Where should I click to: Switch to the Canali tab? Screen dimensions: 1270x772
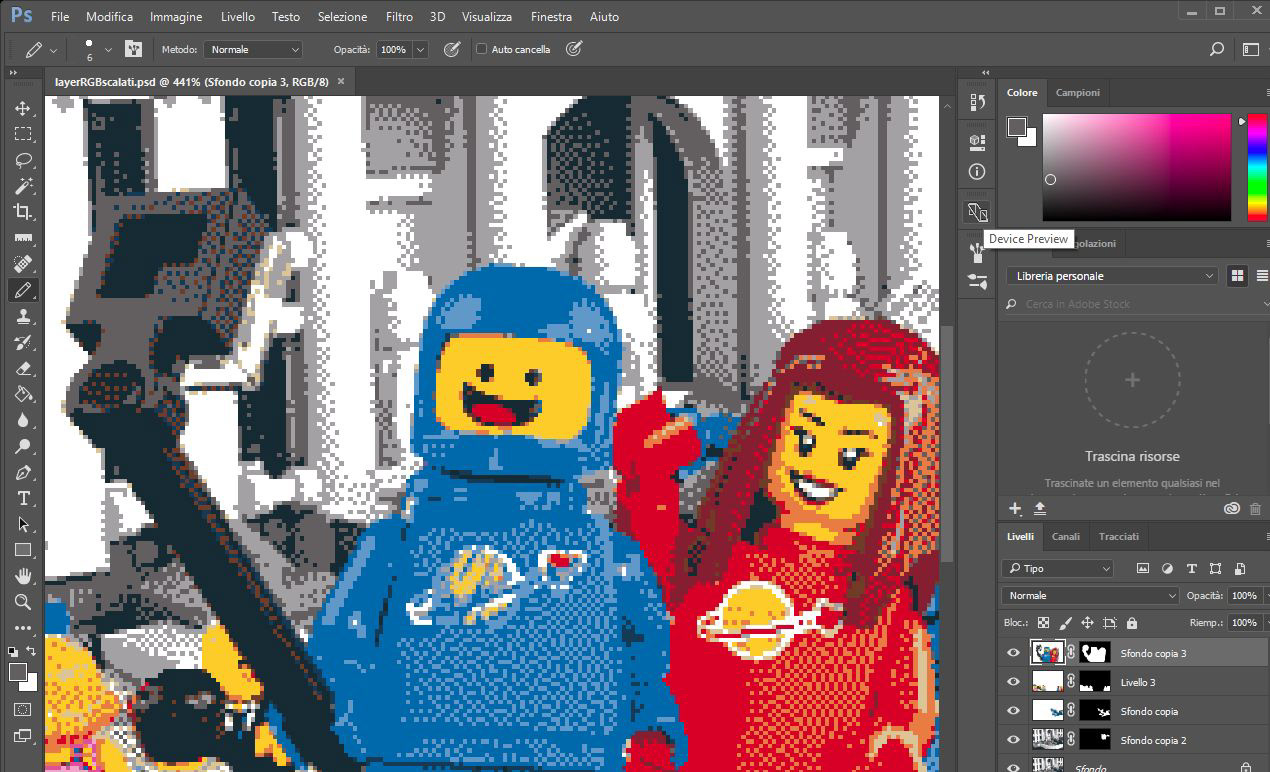[x=1066, y=536]
